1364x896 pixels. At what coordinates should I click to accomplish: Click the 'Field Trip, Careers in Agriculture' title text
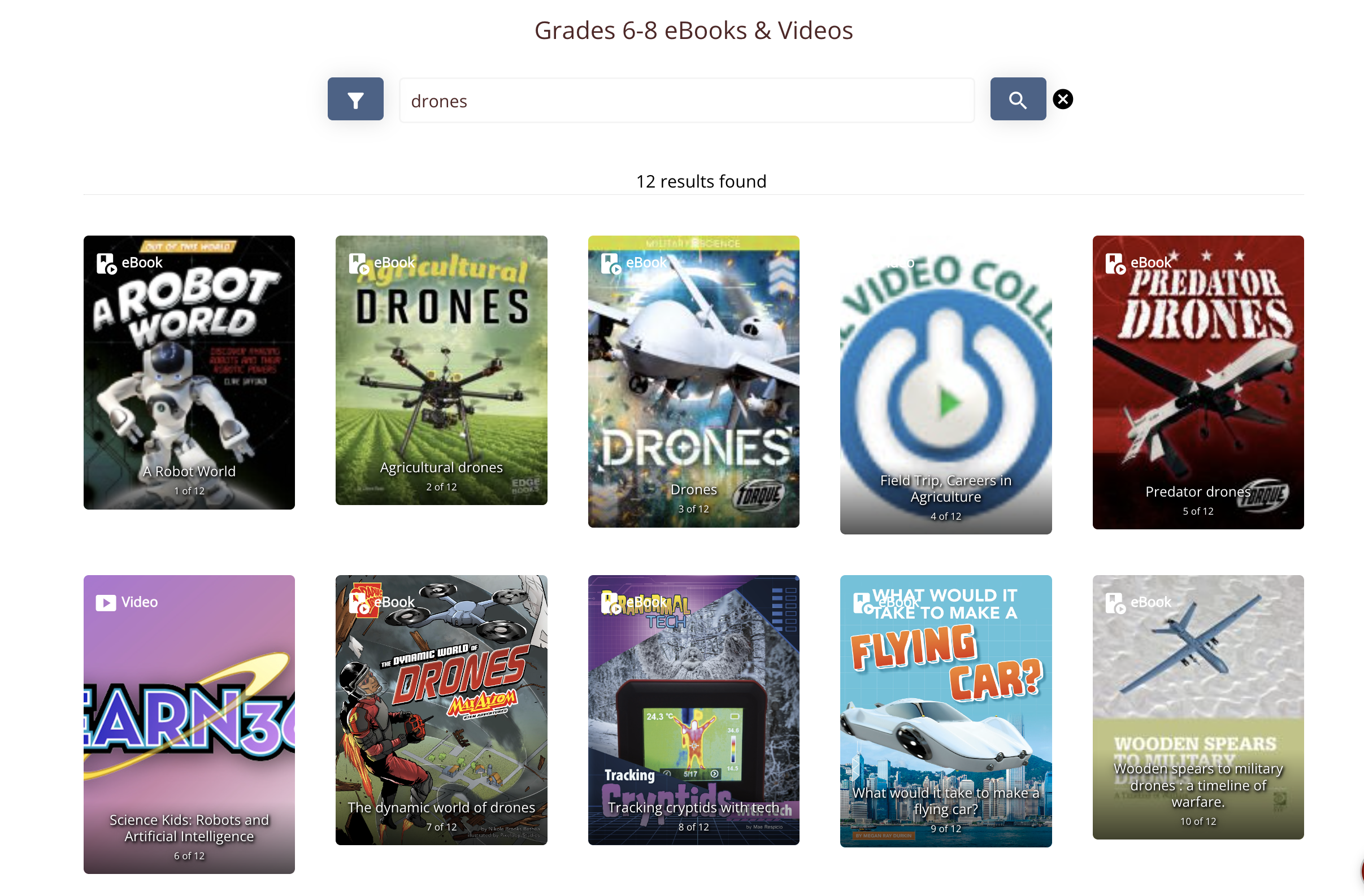(946, 488)
